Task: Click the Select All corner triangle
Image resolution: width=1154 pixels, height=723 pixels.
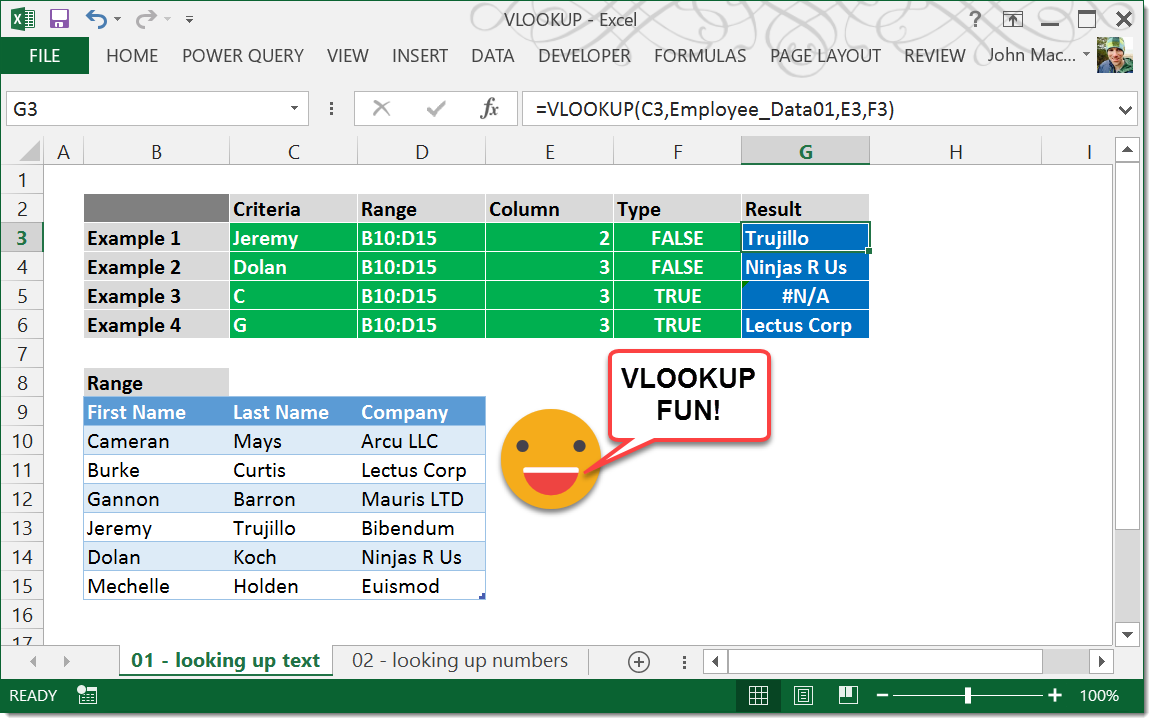Action: [x=29, y=152]
